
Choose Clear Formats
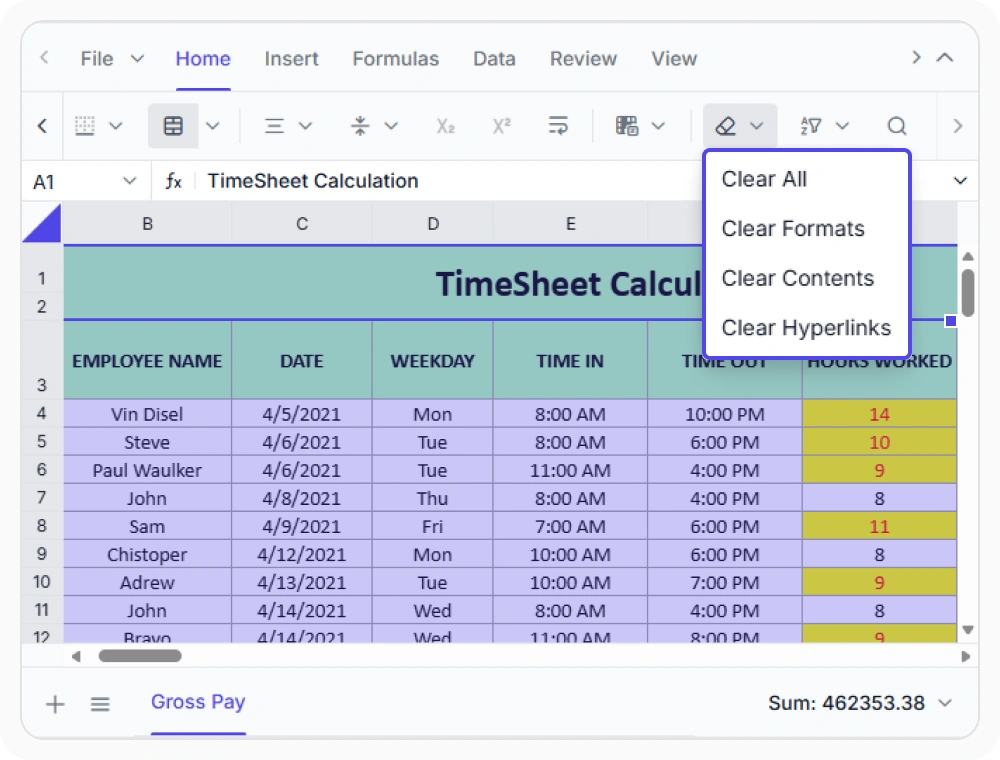click(x=807, y=228)
